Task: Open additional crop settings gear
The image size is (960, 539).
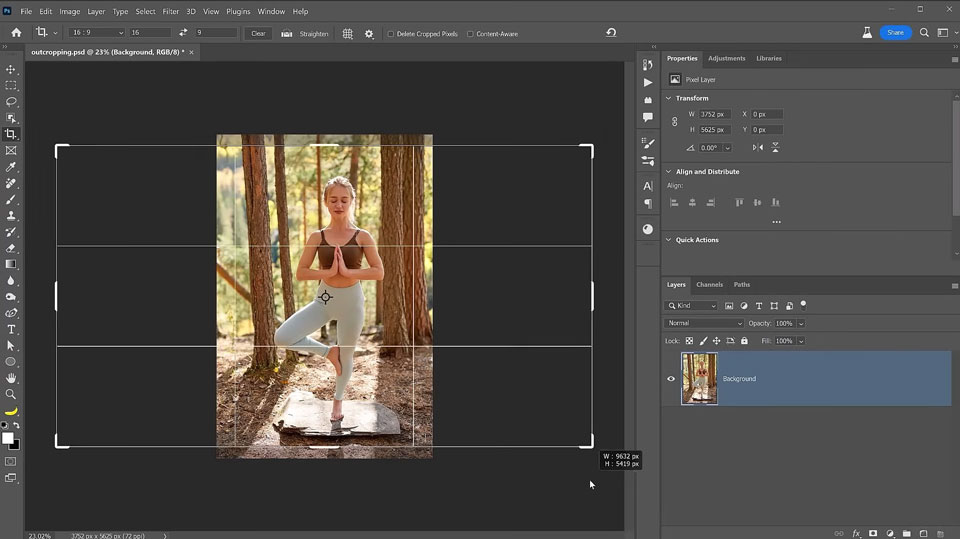Action: (x=369, y=34)
